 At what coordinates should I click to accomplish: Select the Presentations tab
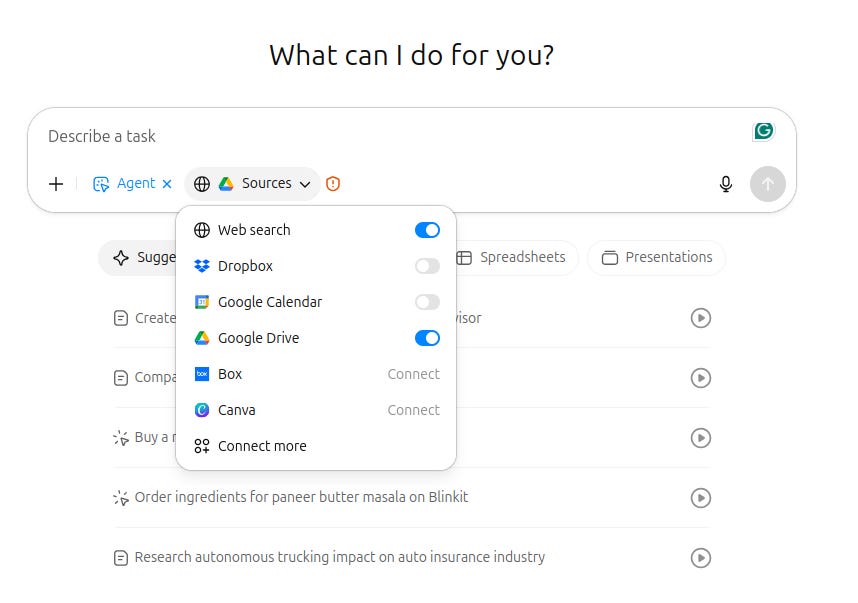click(657, 258)
